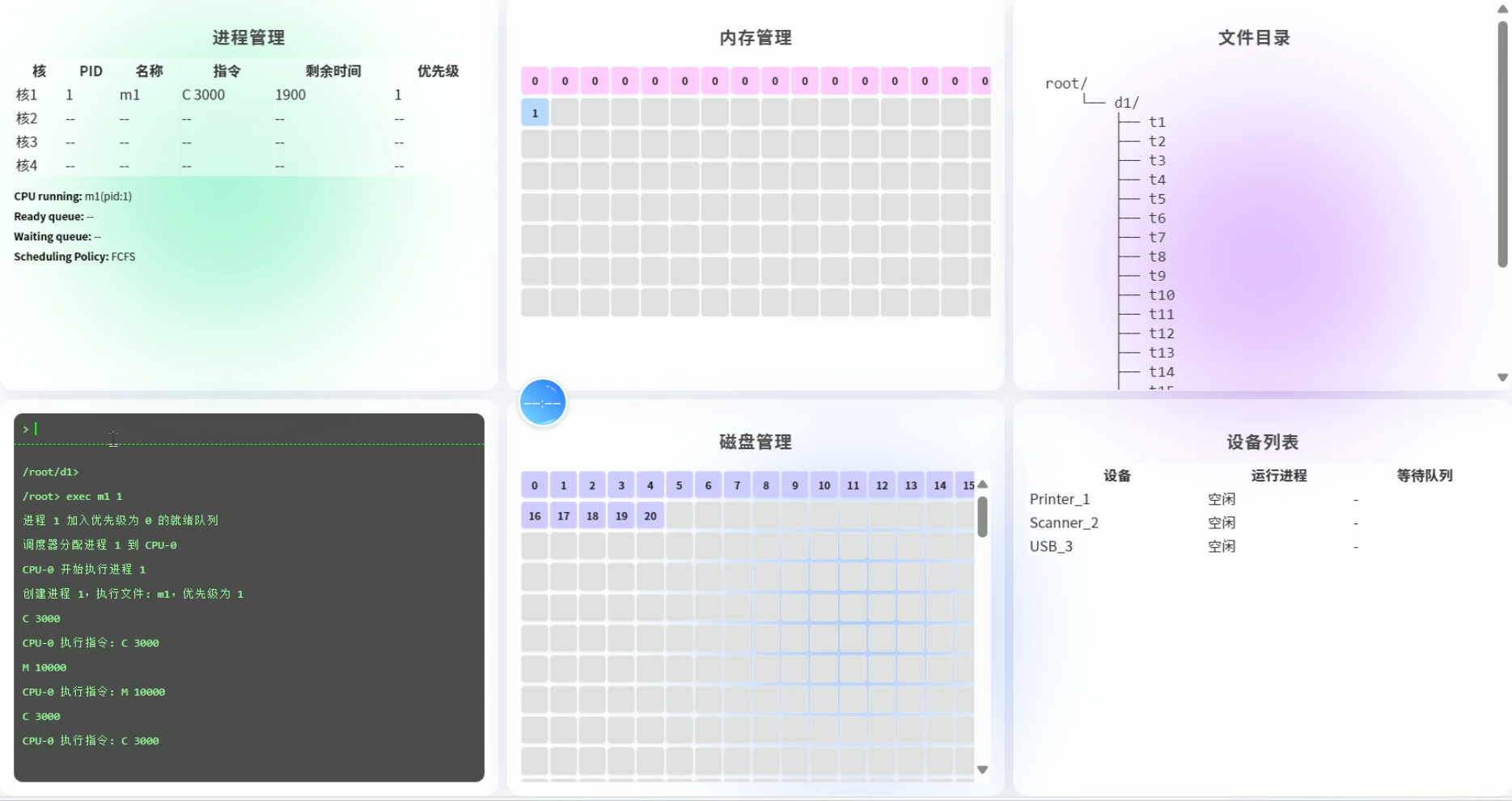Select the Printer_1 device row
Screen dimensions: 1512x801
[1060, 499]
